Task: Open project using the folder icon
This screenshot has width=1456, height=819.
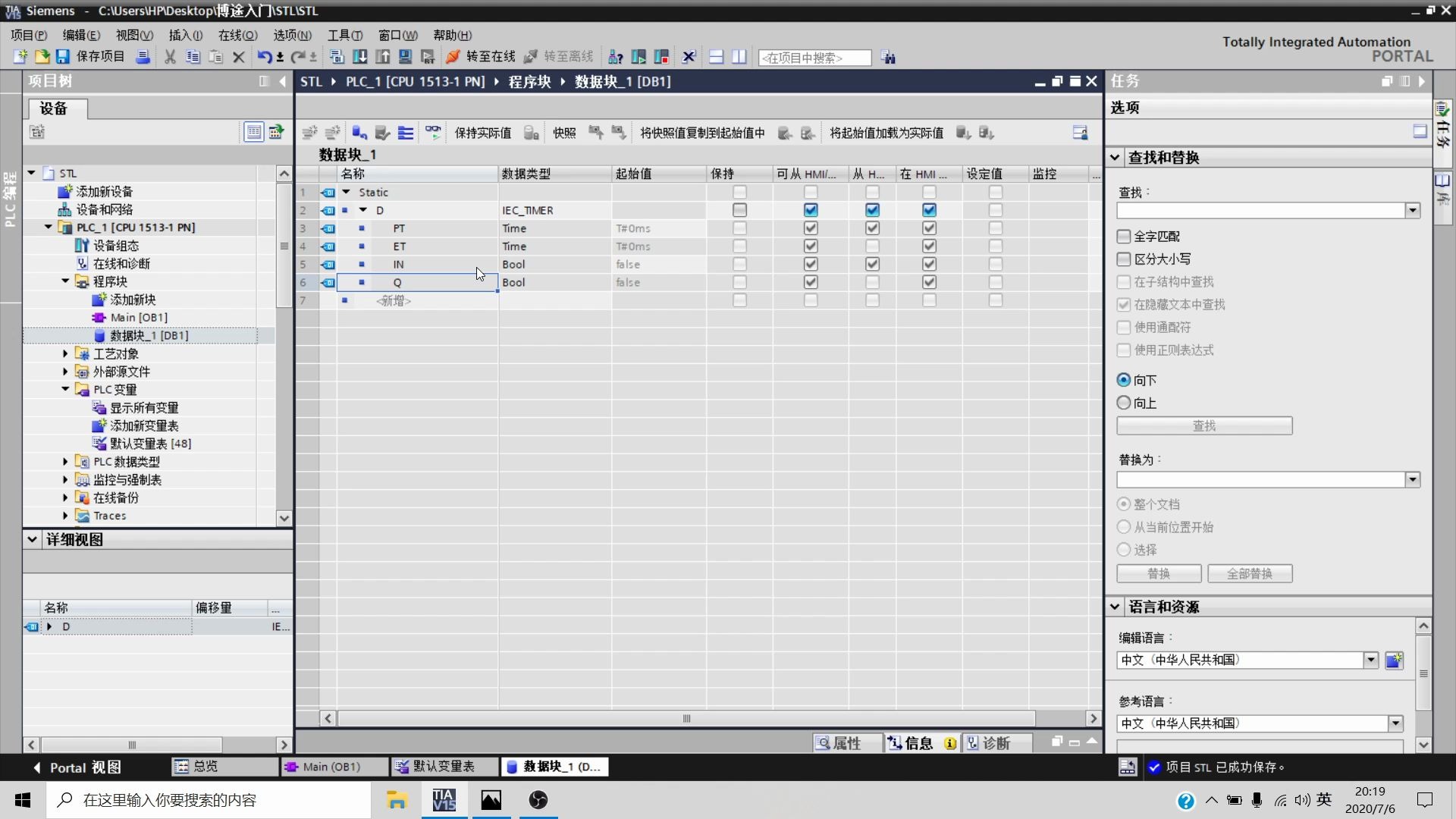Action: pyautogui.click(x=42, y=57)
